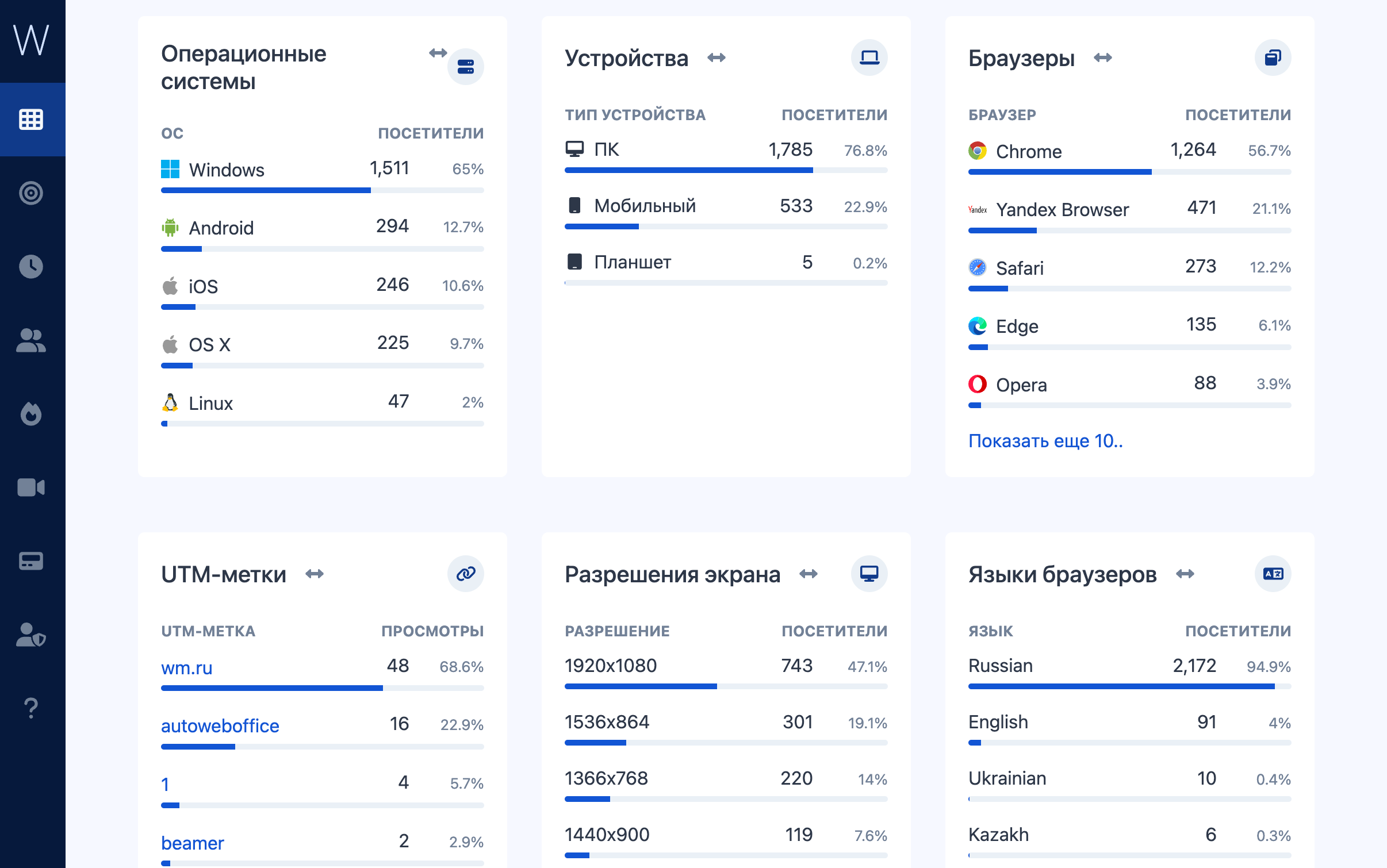Viewport: 1387px width, 868px height.
Task: Open the visitors people sidebar icon
Action: coord(31,340)
